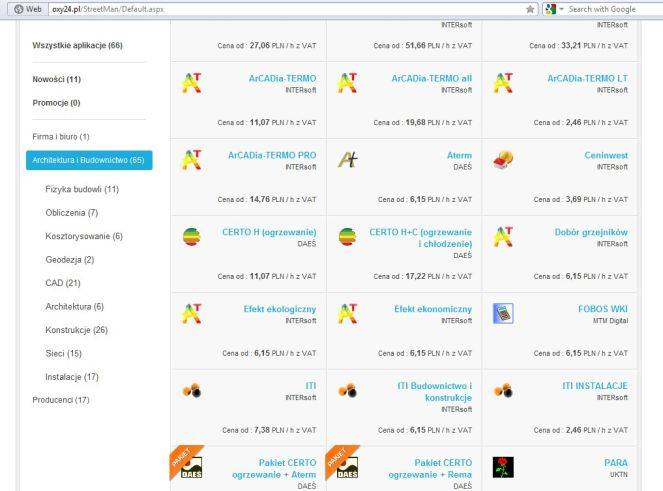Screen dimensions: 663x491
Task: Click the oxy24.pl address bar
Action: 293,9
